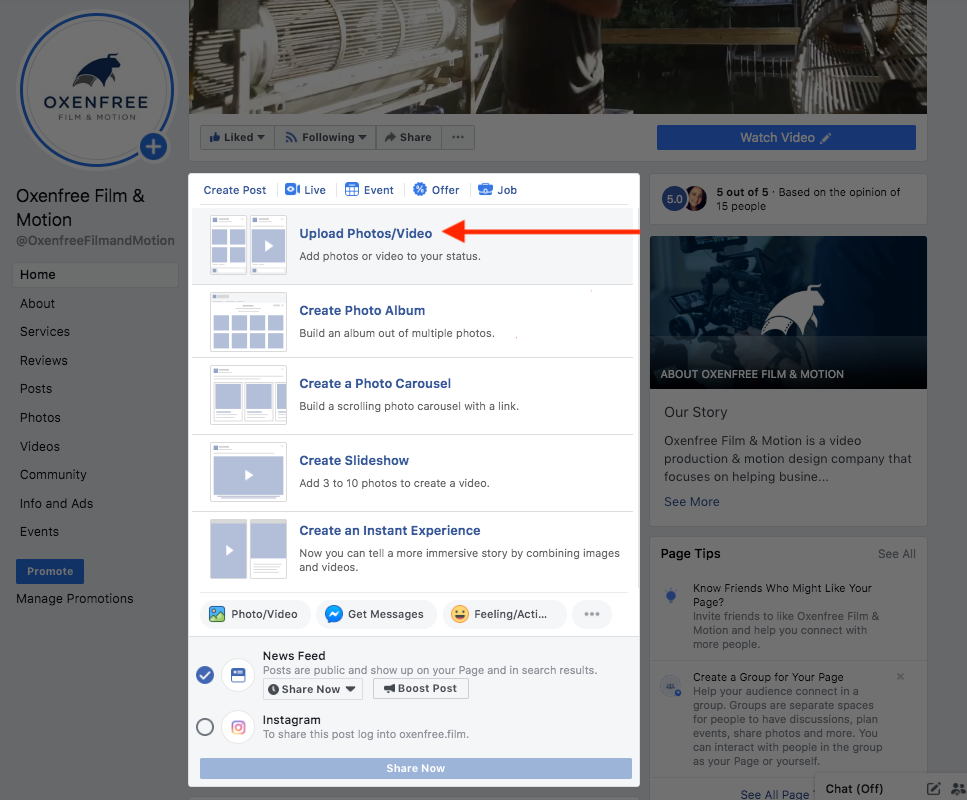Click the Live camera icon
The width and height of the screenshot is (967, 800).
[292, 189]
